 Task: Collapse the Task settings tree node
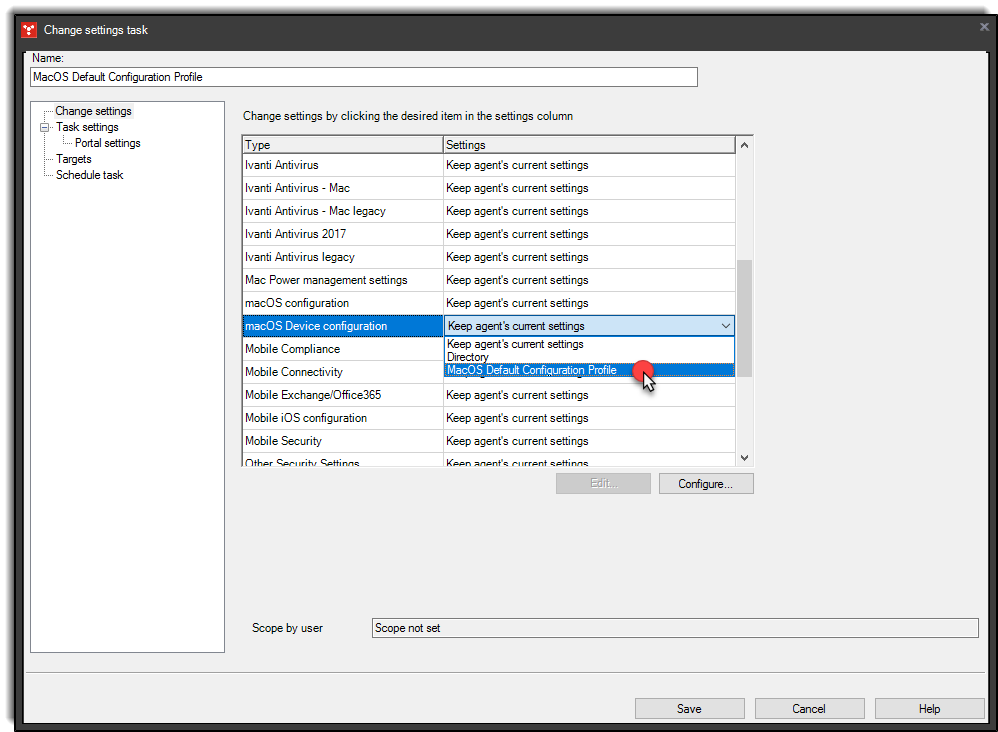coord(45,127)
